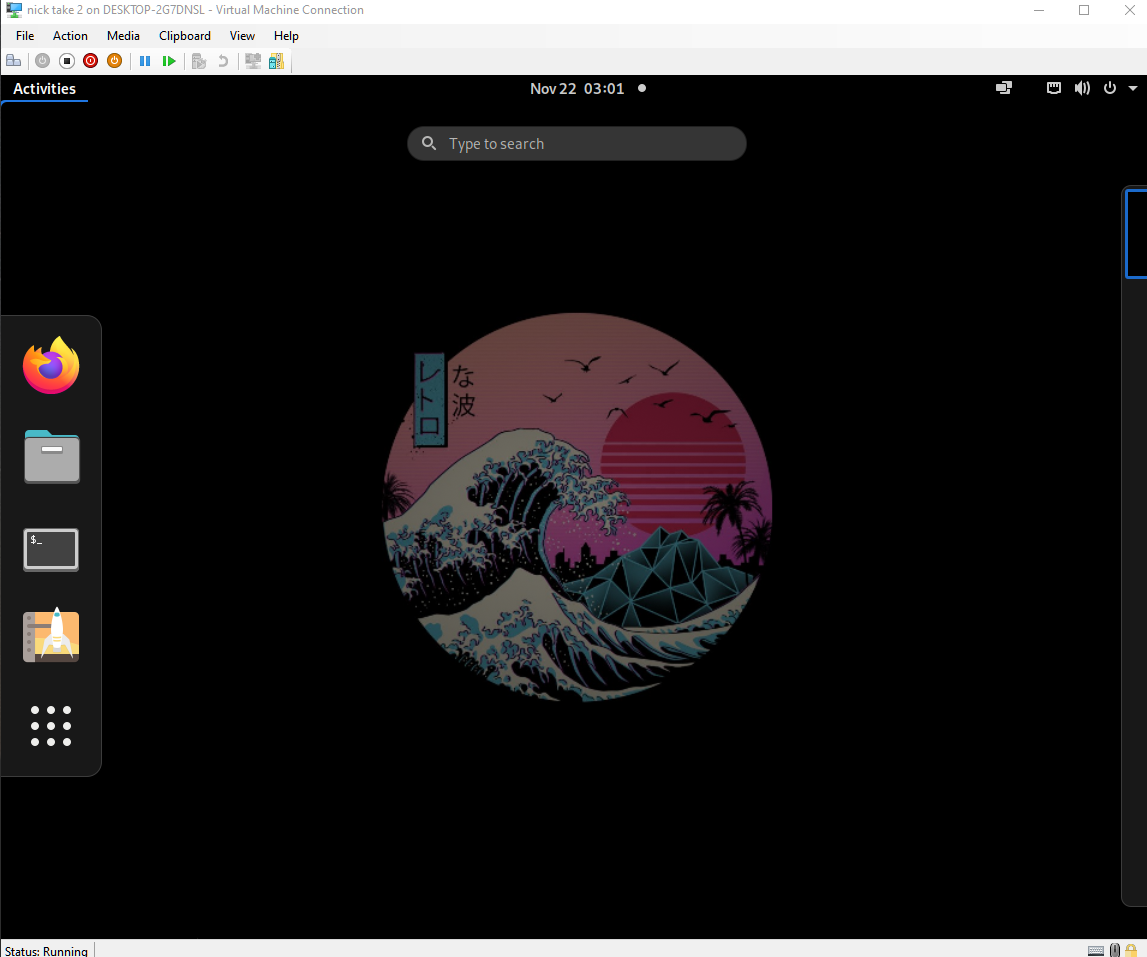Viewport: 1147px width, 957px height.
Task: Click the Activities button
Action: [x=45, y=89]
